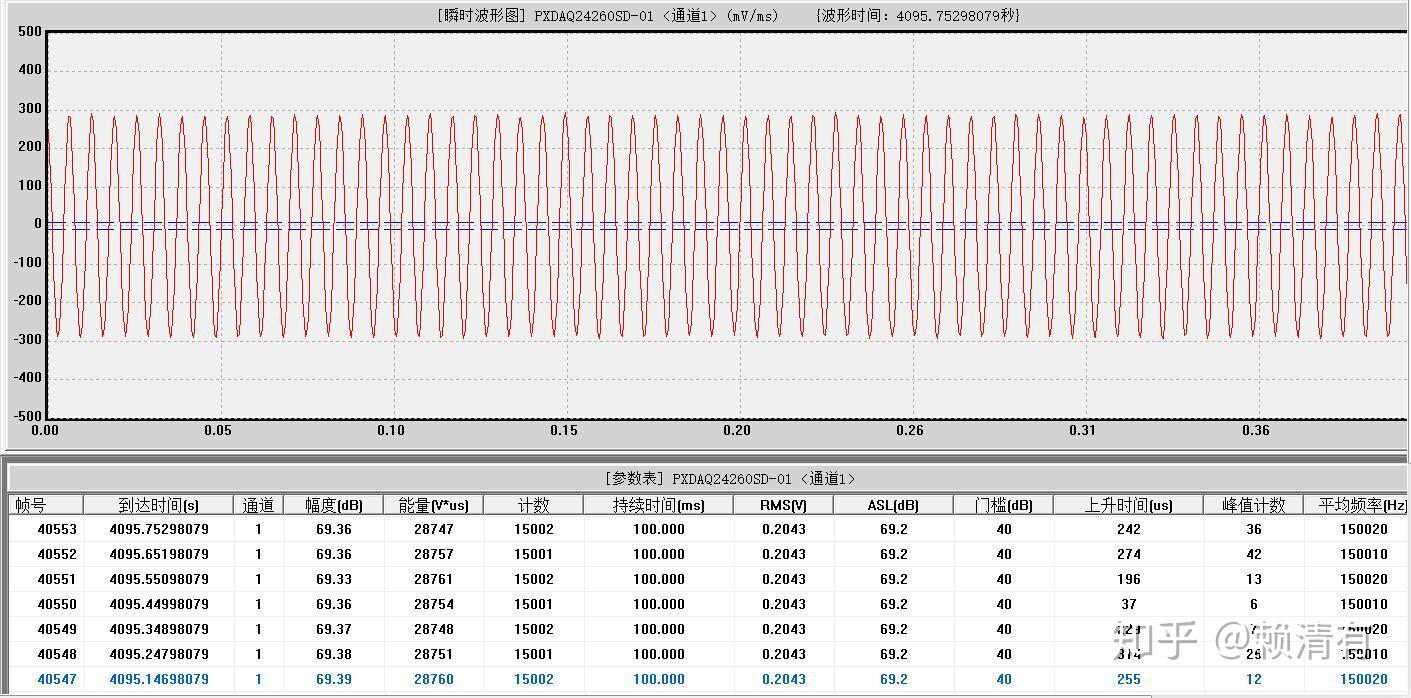
Task: Sort by 峰值计数 column header
Action: point(1254,505)
